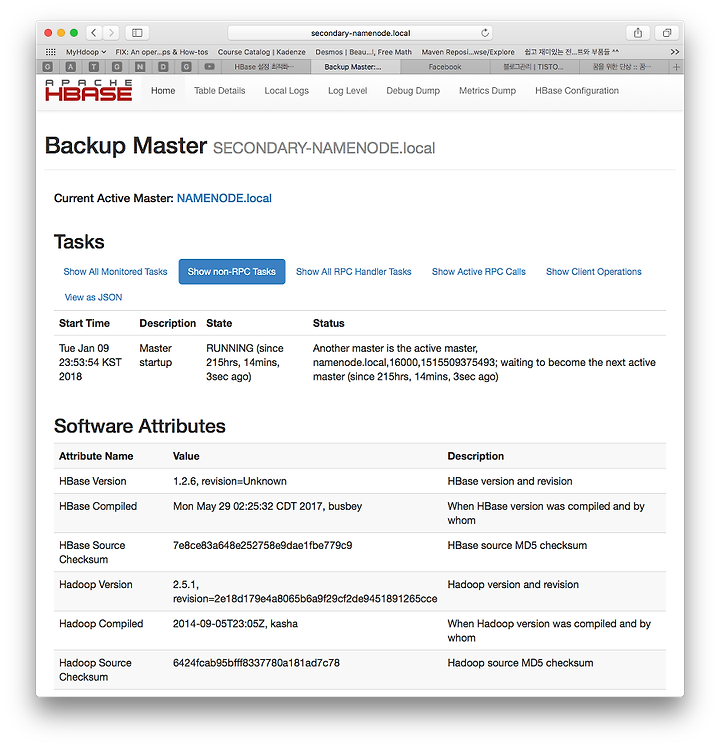The image size is (720, 748).
Task: Open the 'FIX: An oper...ps & How-tos' bookmark
Action: coord(162,52)
